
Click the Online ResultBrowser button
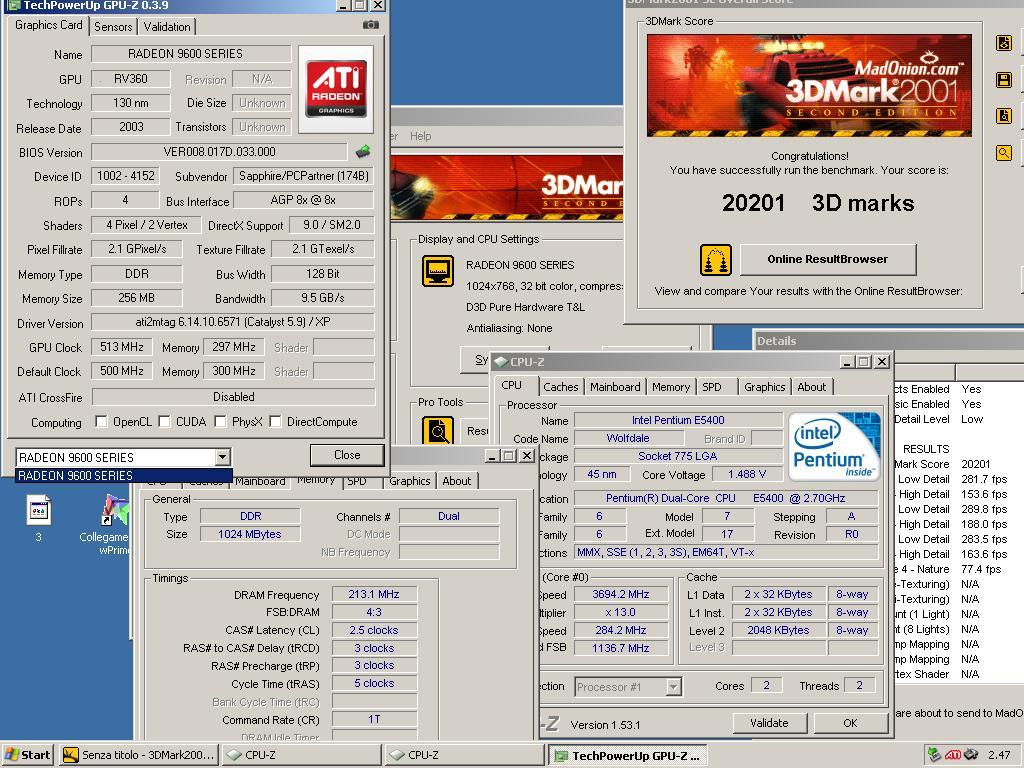(827, 259)
